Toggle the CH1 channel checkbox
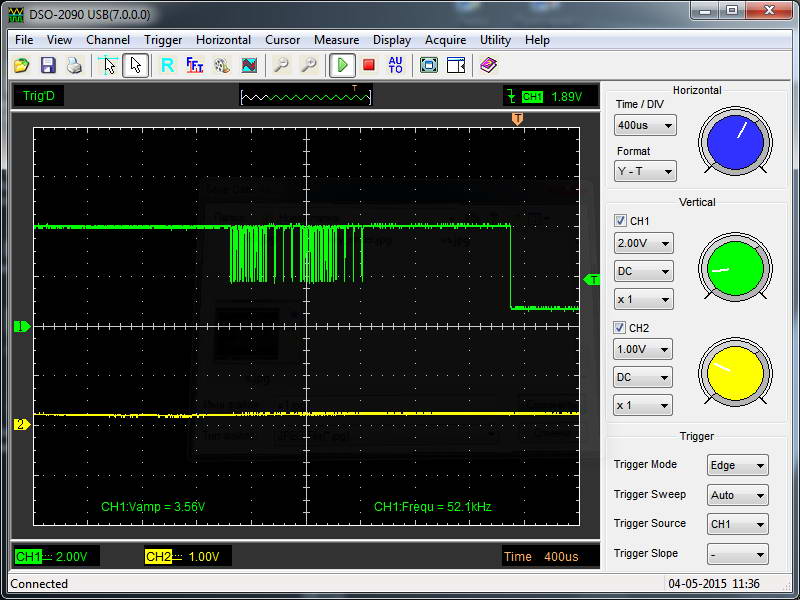The image size is (800, 600). [620, 220]
